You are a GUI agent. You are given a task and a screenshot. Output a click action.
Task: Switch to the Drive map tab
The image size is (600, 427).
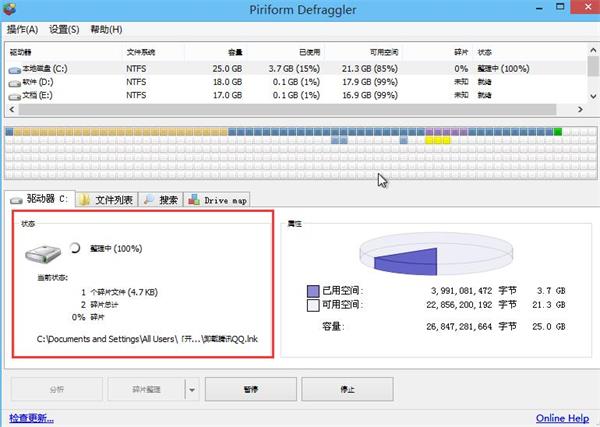click(217, 200)
